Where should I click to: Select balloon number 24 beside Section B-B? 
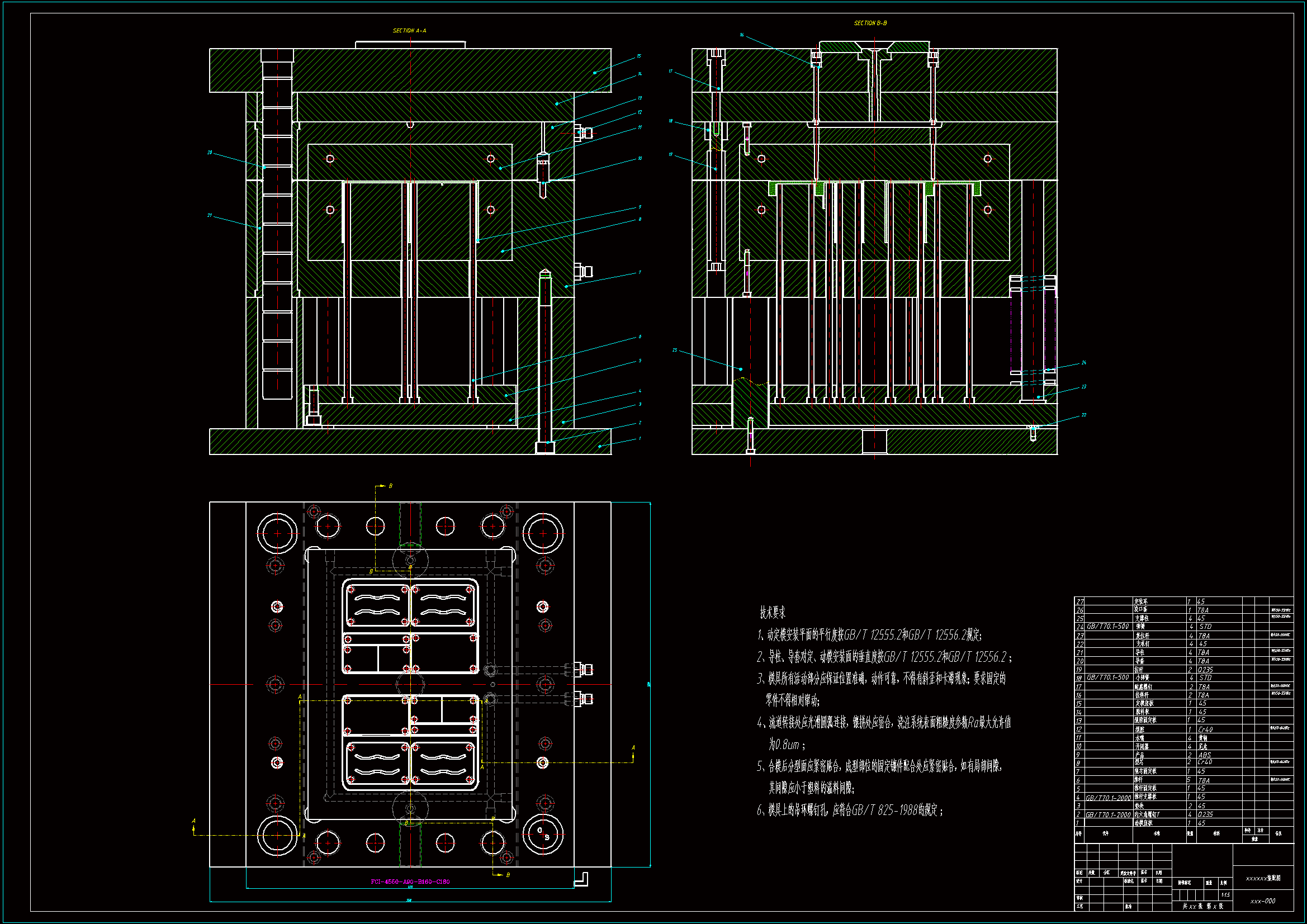1083,363
